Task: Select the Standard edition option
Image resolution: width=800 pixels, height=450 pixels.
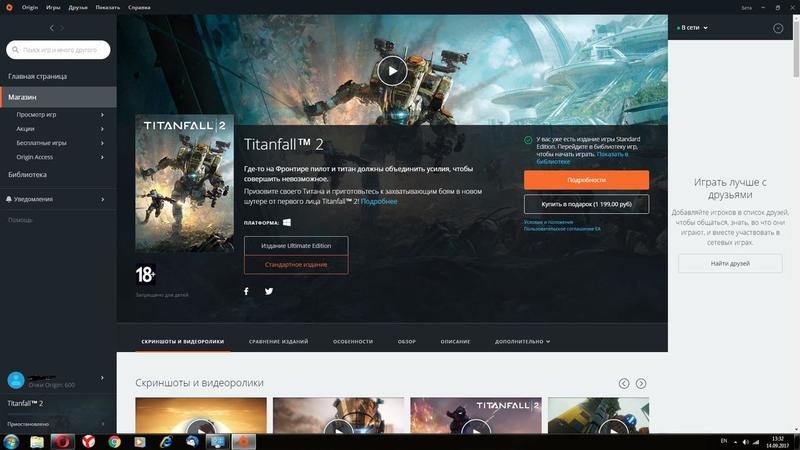Action: click(x=296, y=265)
